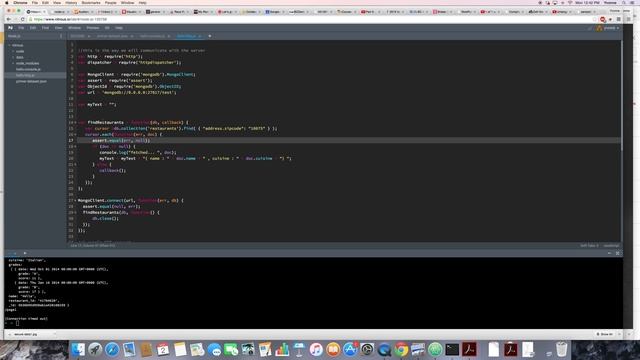Screen dimensions: 640x360
Task: Open the Nitrous logo menu
Action: pos(10,28)
